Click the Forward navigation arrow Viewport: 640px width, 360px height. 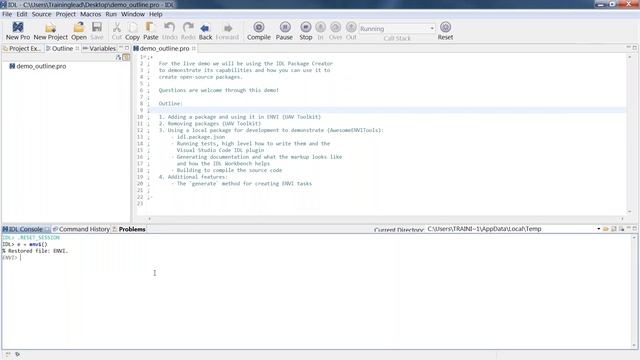click(228, 28)
